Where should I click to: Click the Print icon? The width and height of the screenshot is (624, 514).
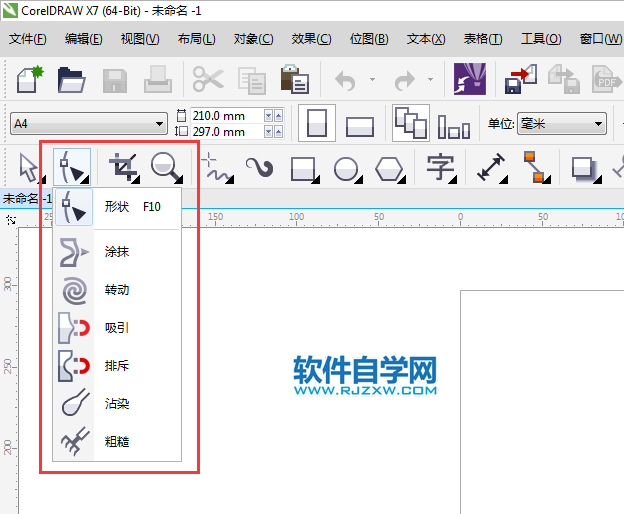coord(158,80)
